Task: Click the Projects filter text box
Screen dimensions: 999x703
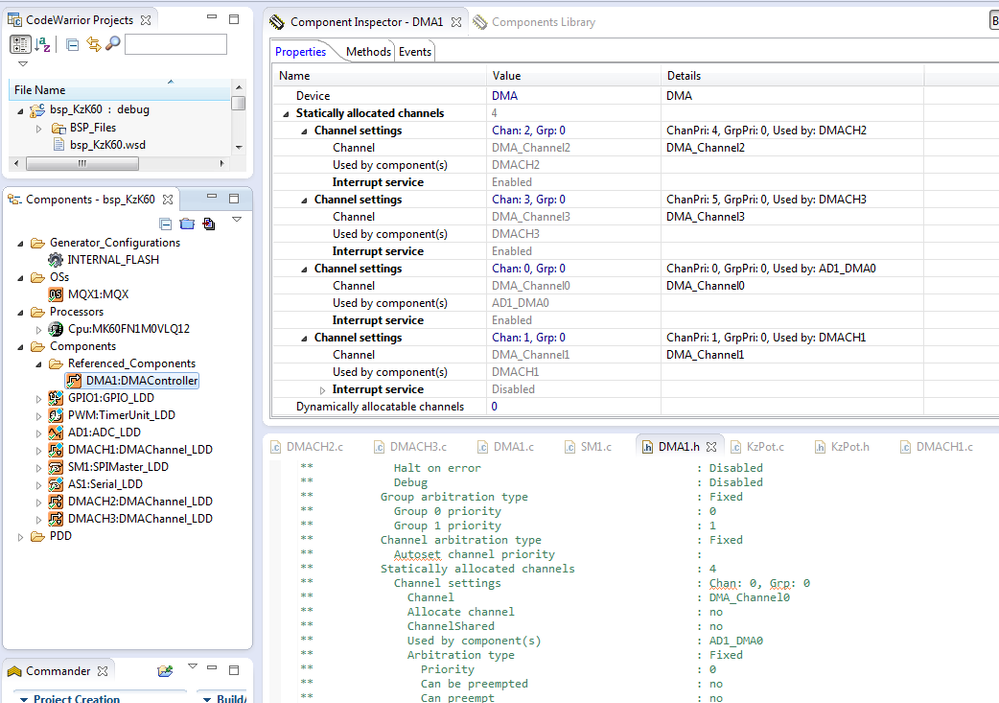Action: tap(175, 44)
